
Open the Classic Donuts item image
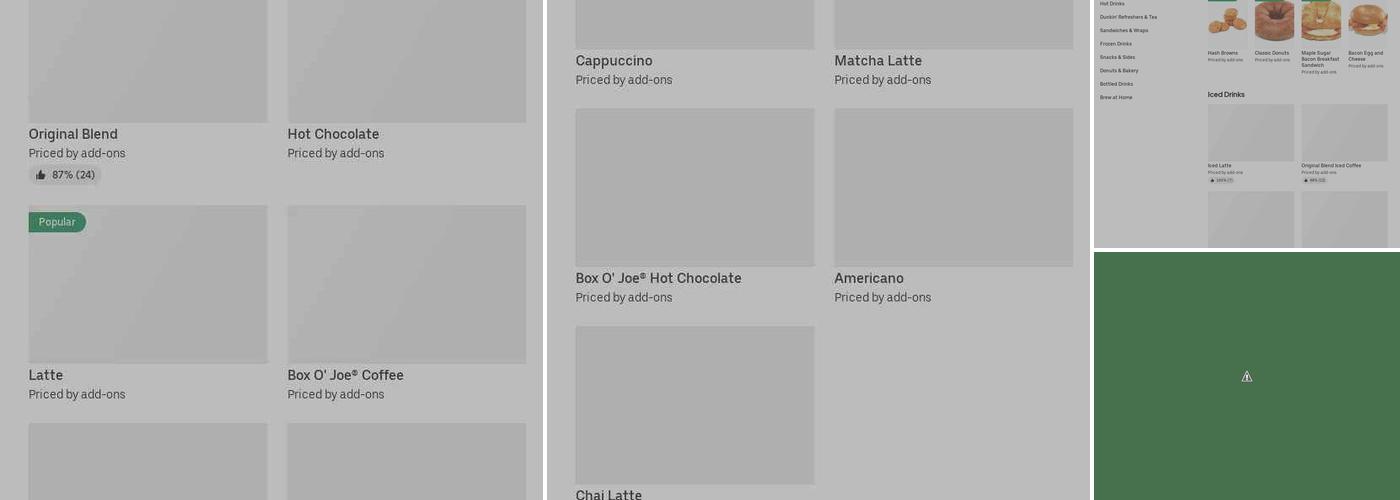click(x=1274, y=21)
